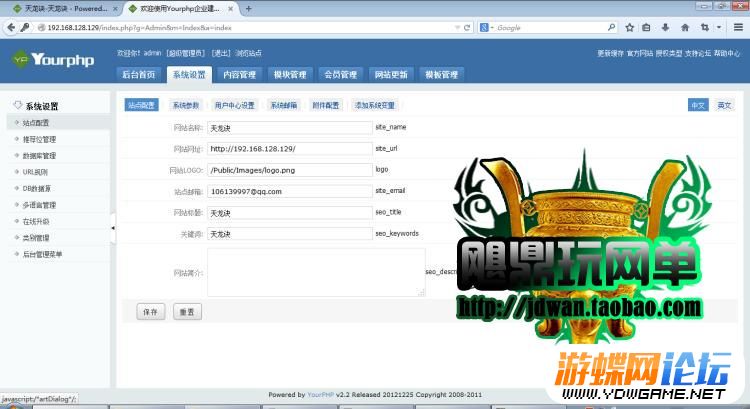Close the 欢迎使用Yourphp browser tab
The image size is (750, 409).
pyautogui.click(x=230, y=9)
